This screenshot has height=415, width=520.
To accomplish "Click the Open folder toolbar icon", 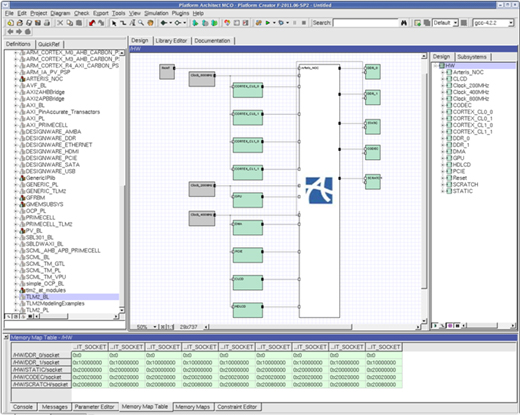I will click(20, 23).
